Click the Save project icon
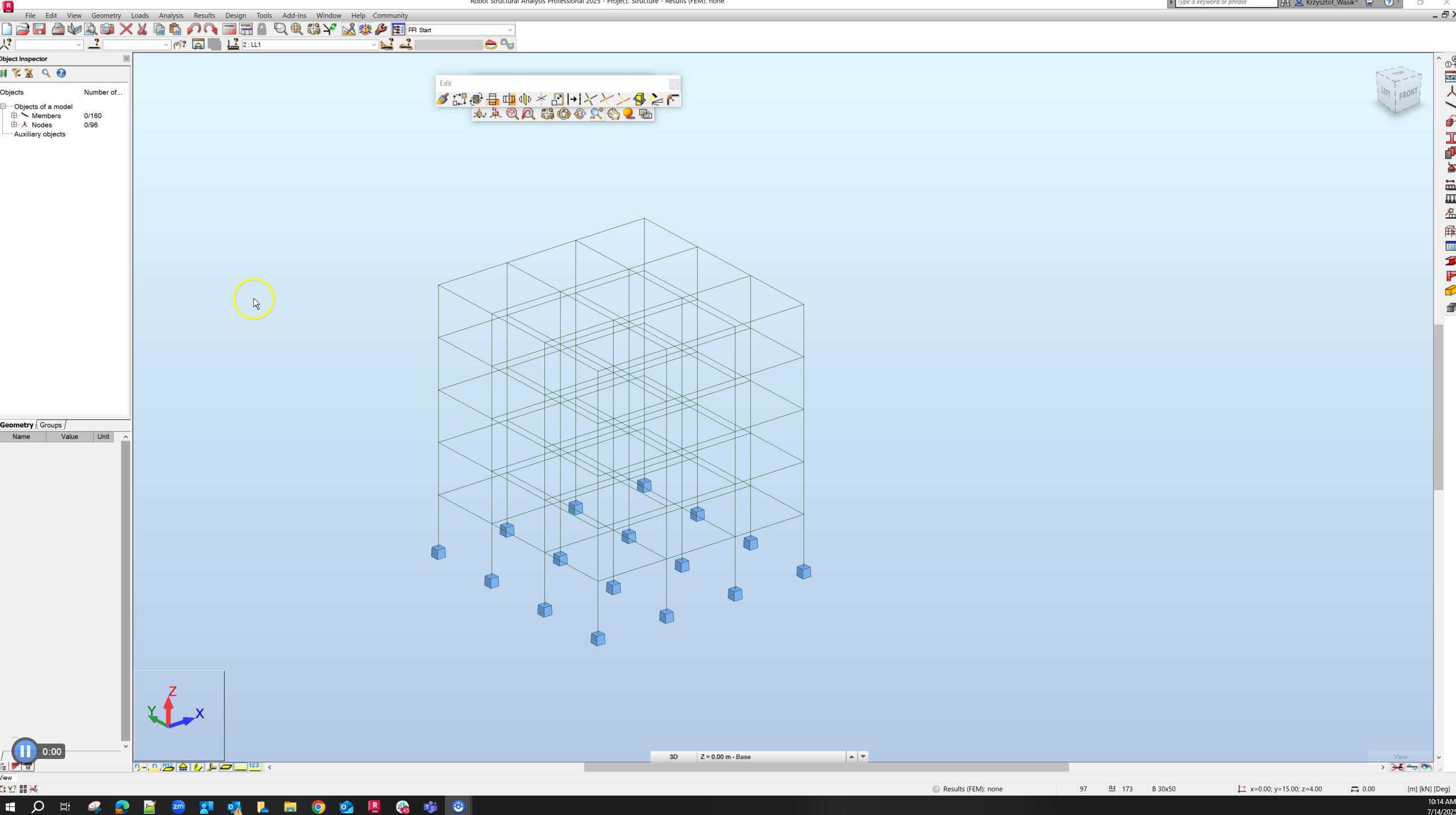This screenshot has height=815, width=1456. tap(39, 30)
